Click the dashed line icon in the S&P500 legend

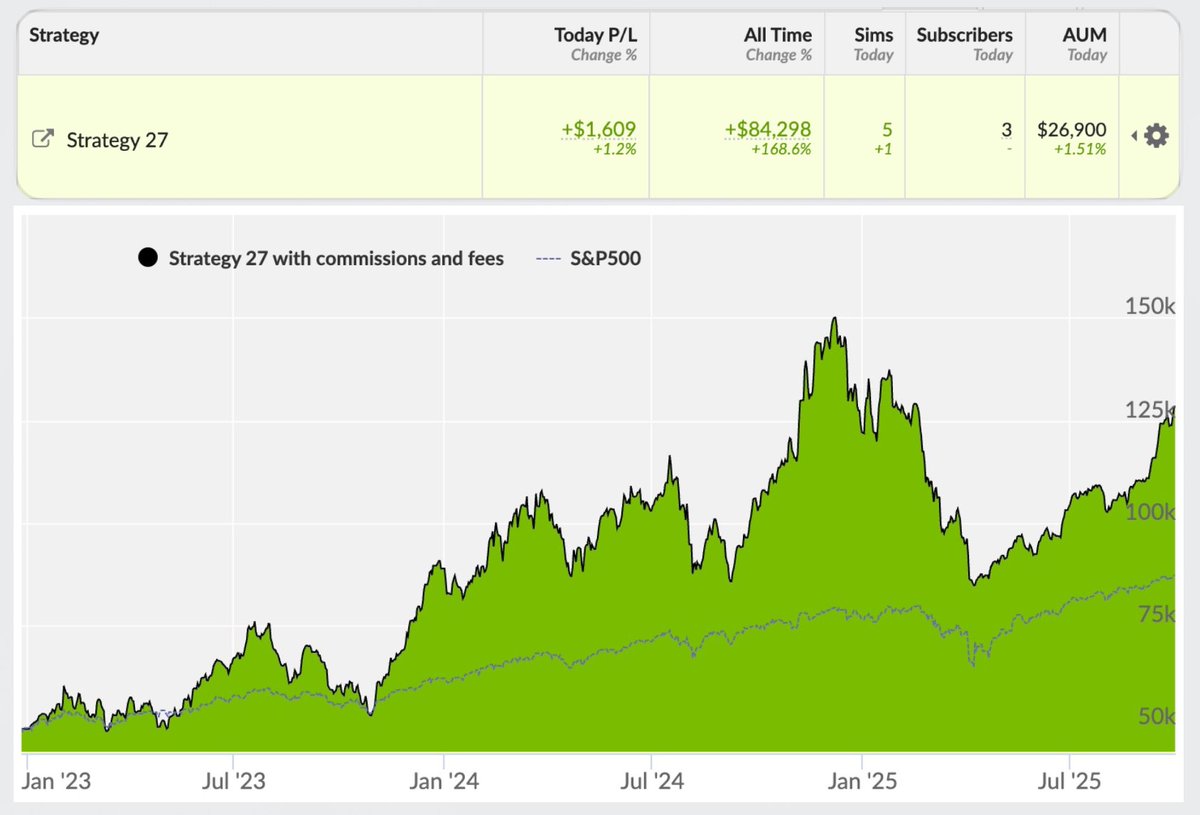[x=545, y=258]
